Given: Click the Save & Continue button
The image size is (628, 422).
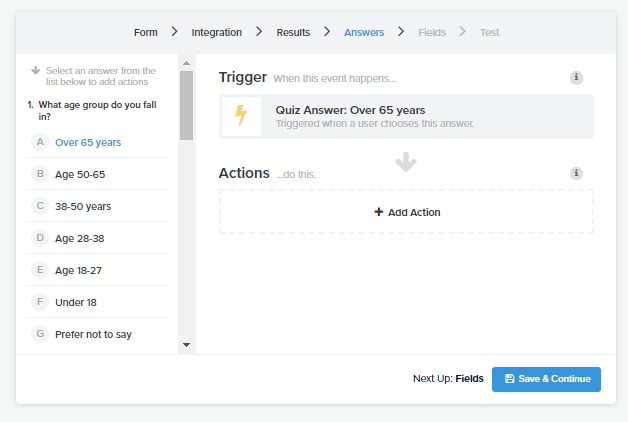Looking at the screenshot, I should (546, 379).
